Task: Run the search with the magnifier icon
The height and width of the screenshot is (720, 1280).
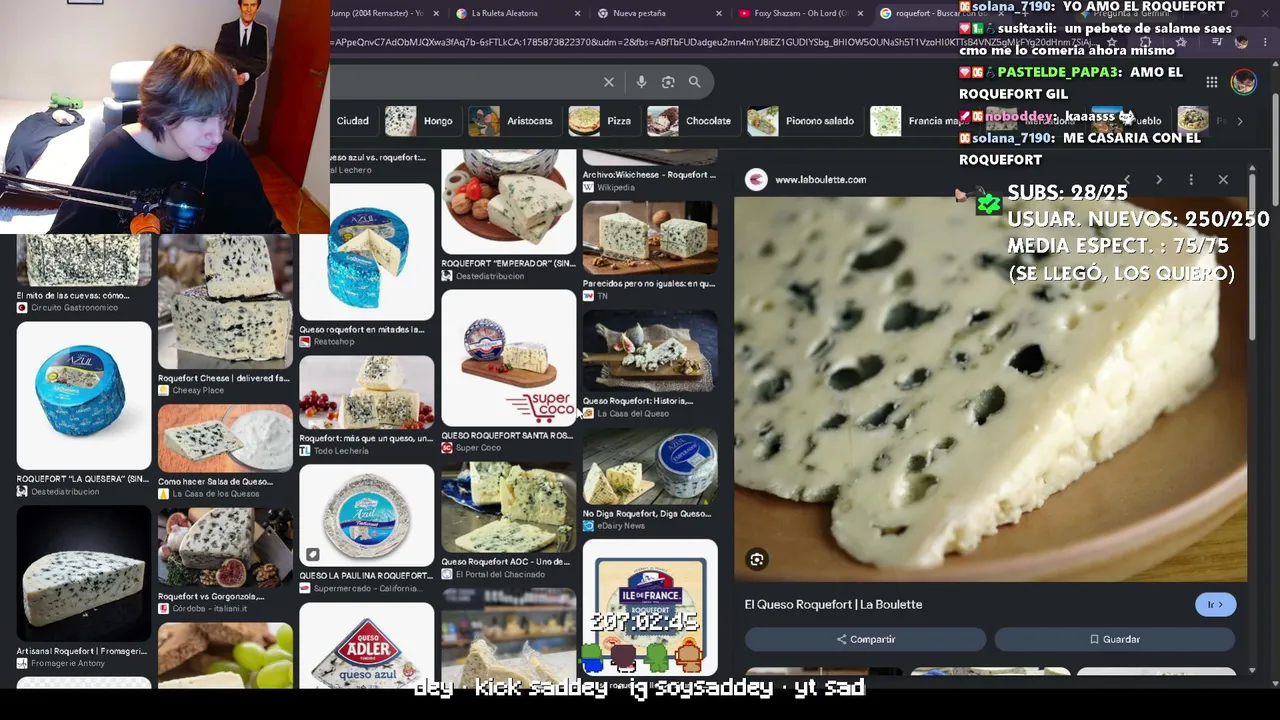Action: pyautogui.click(x=694, y=82)
